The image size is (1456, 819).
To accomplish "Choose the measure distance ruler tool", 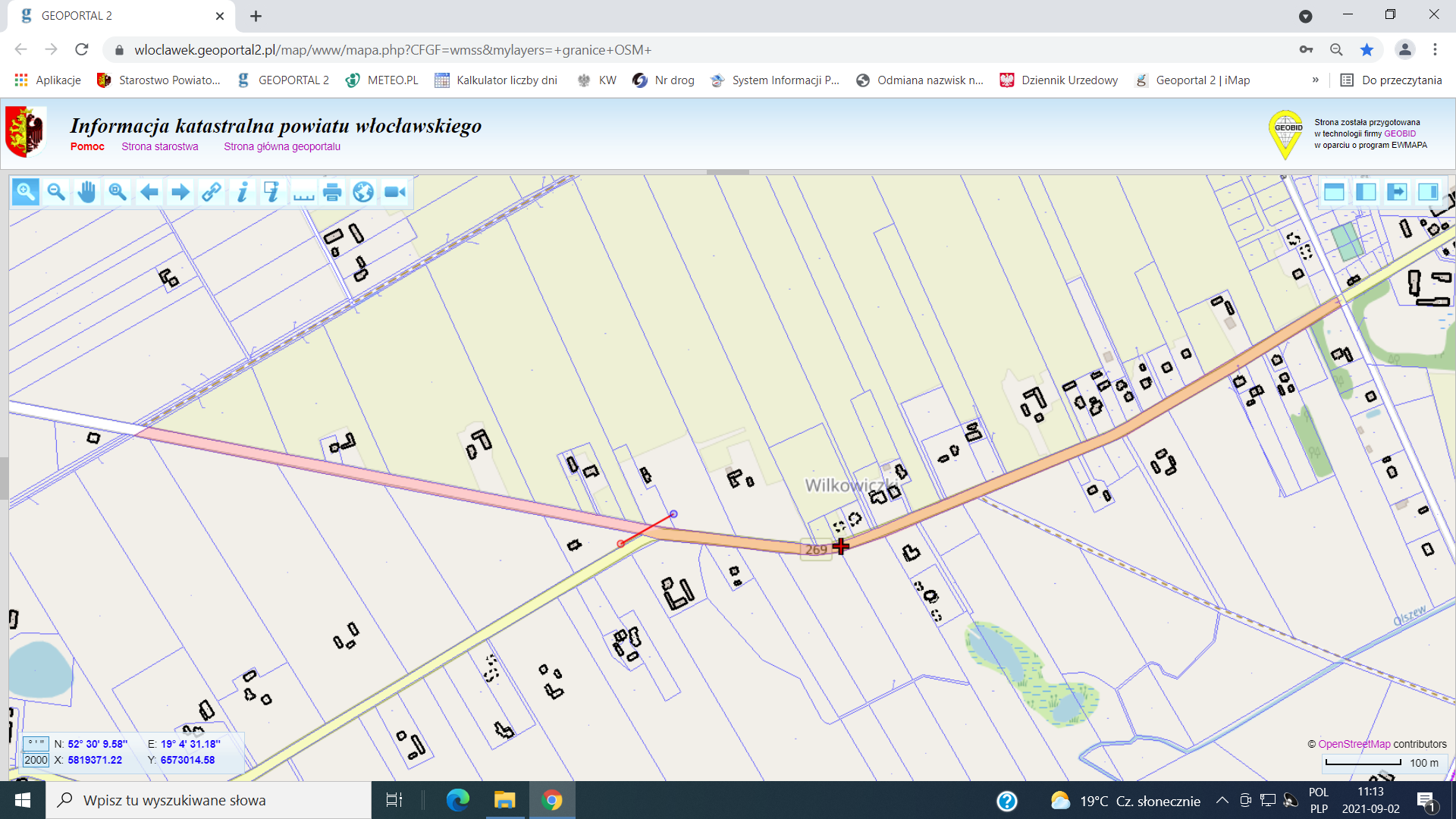I will [x=303, y=192].
